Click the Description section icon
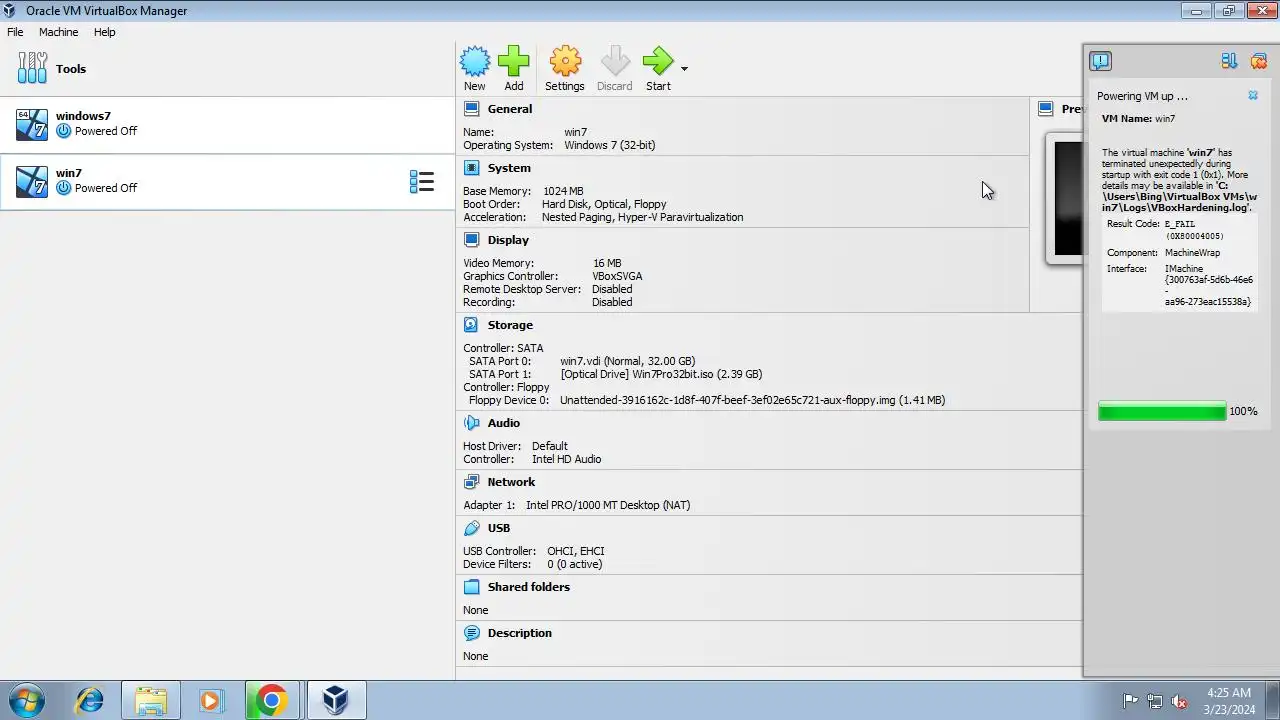The width and height of the screenshot is (1280, 720). (471, 633)
